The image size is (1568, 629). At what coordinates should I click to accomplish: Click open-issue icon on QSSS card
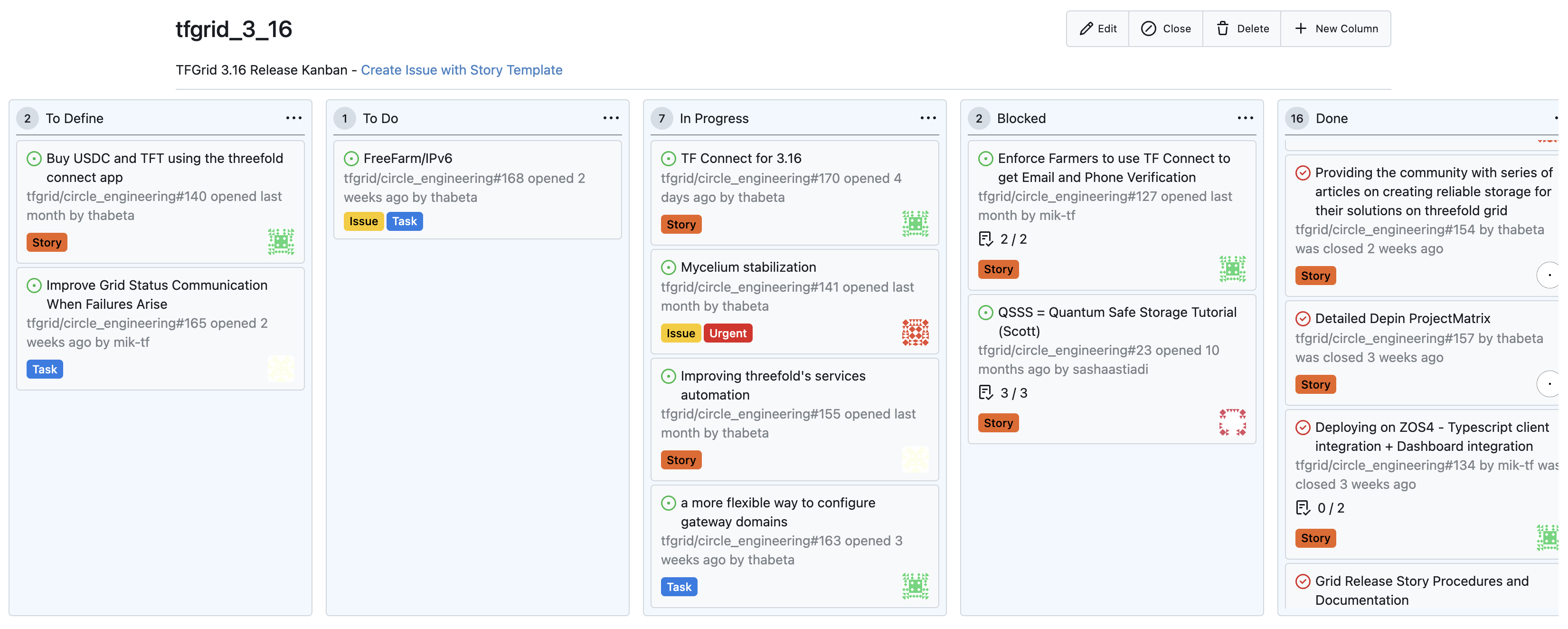(x=985, y=313)
